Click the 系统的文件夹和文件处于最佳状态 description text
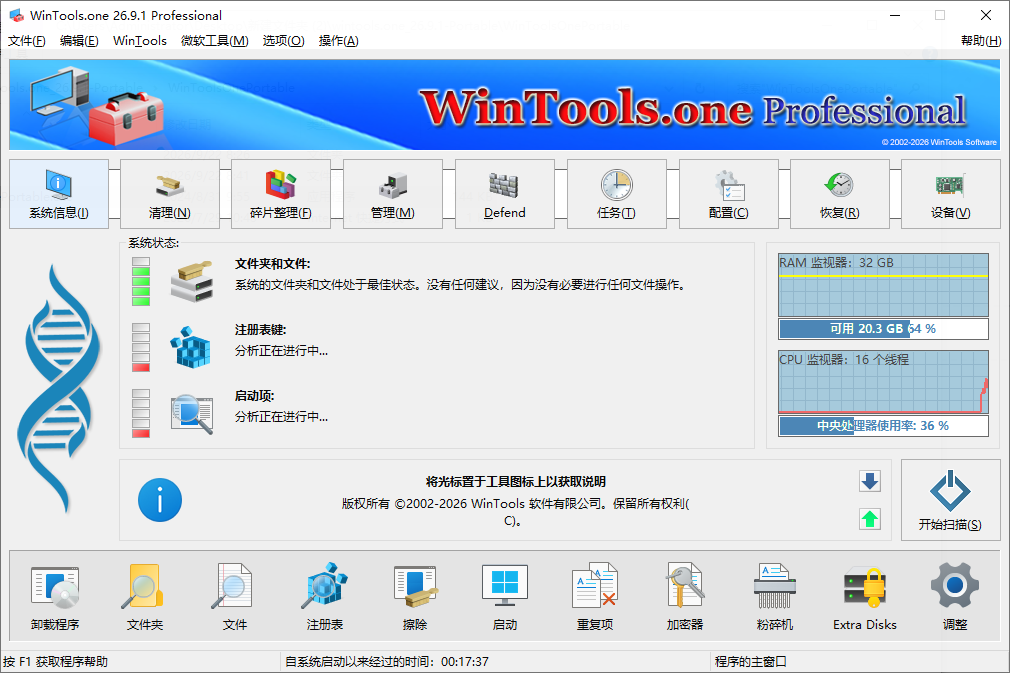The width and height of the screenshot is (1010, 673). [460, 285]
